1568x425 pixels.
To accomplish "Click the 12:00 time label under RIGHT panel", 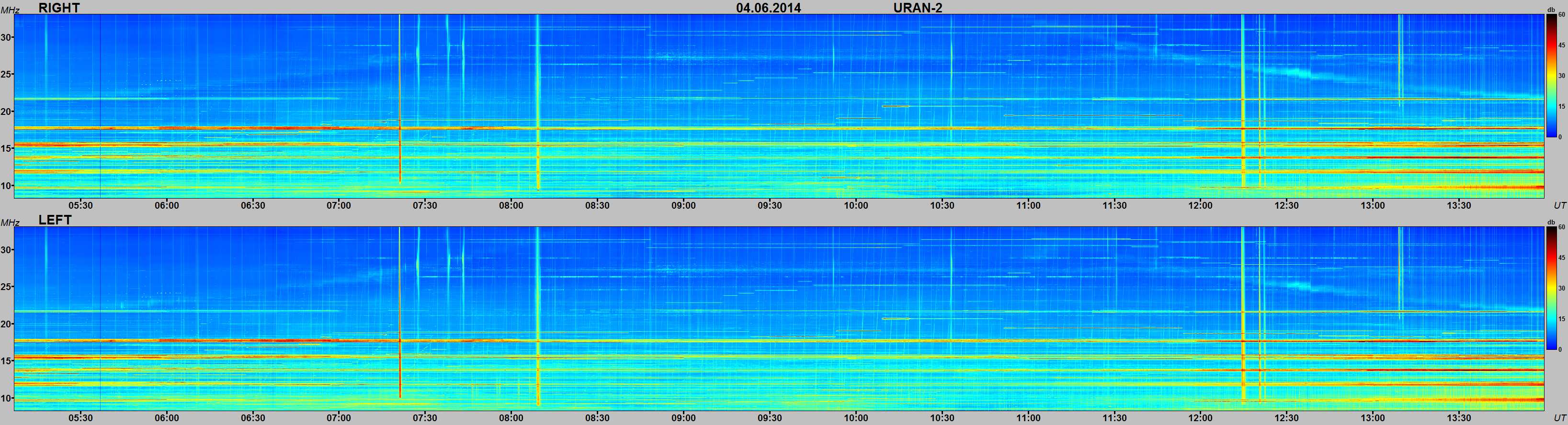I will (1200, 205).
